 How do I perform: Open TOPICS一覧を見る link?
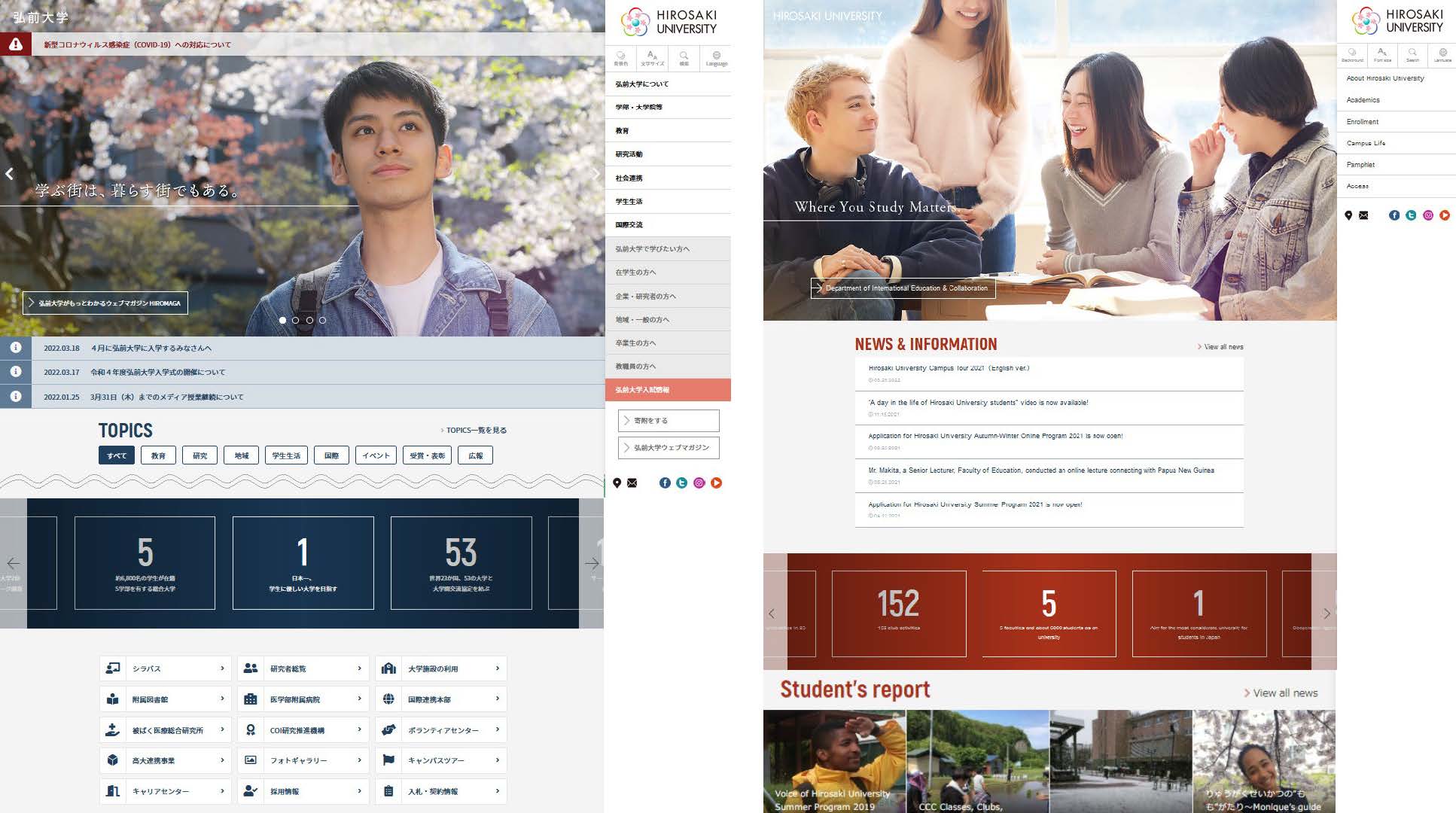(x=474, y=431)
